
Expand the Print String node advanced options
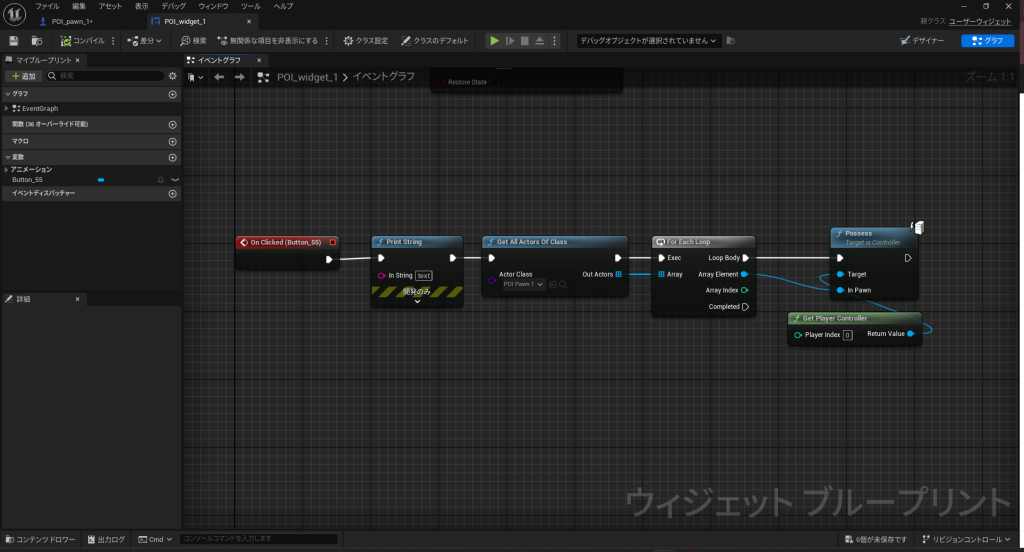pyautogui.click(x=417, y=301)
